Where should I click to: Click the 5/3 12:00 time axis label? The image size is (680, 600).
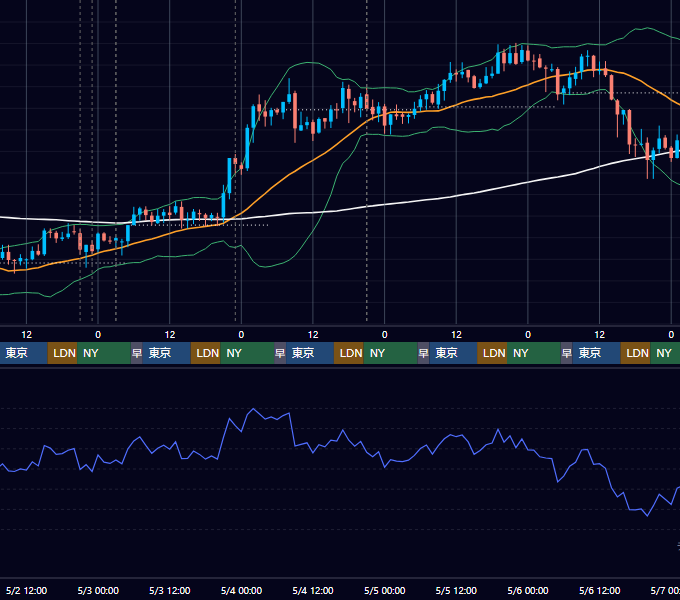(170, 590)
